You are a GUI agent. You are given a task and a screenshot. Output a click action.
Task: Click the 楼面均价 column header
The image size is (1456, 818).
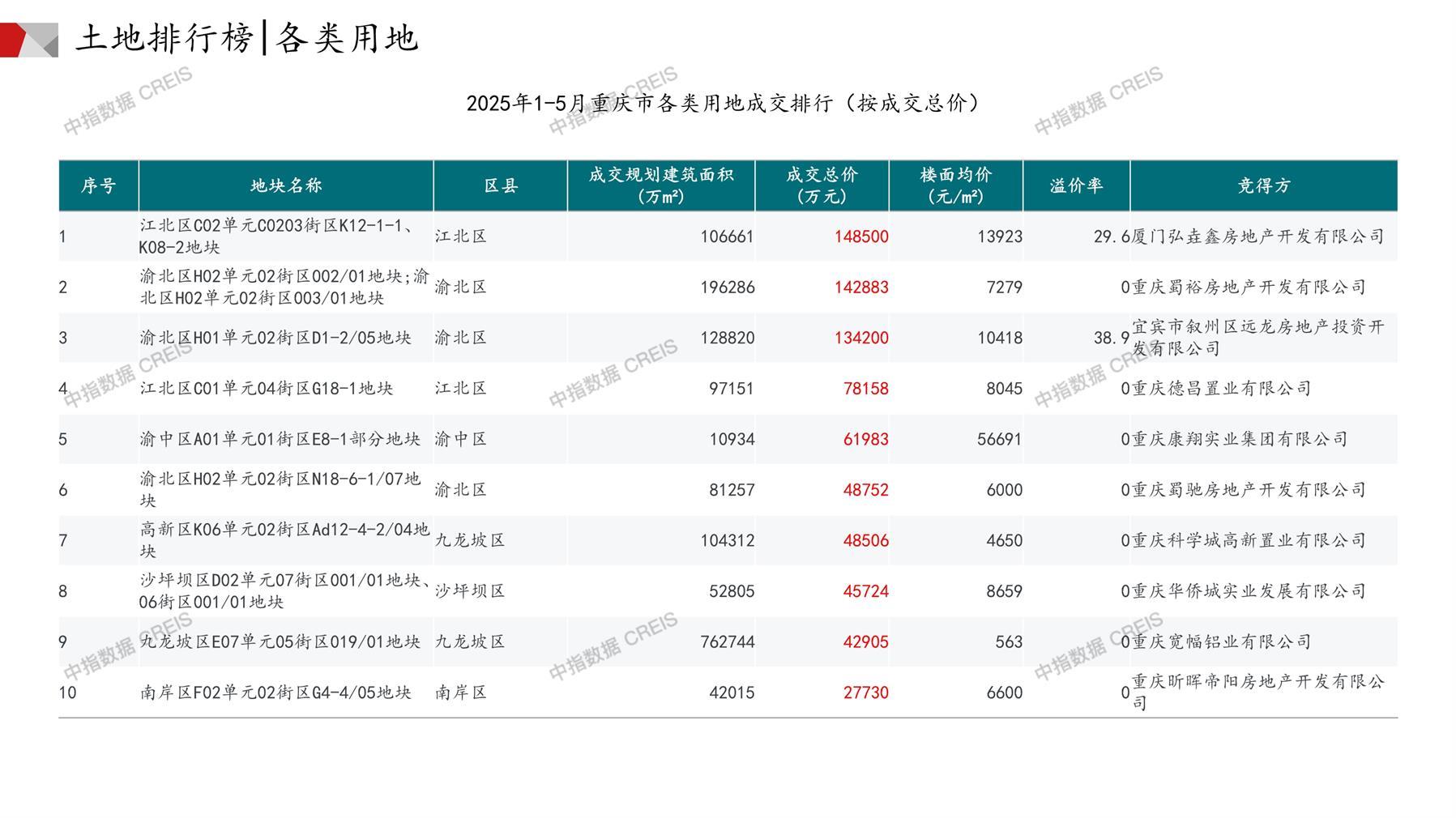(955, 185)
